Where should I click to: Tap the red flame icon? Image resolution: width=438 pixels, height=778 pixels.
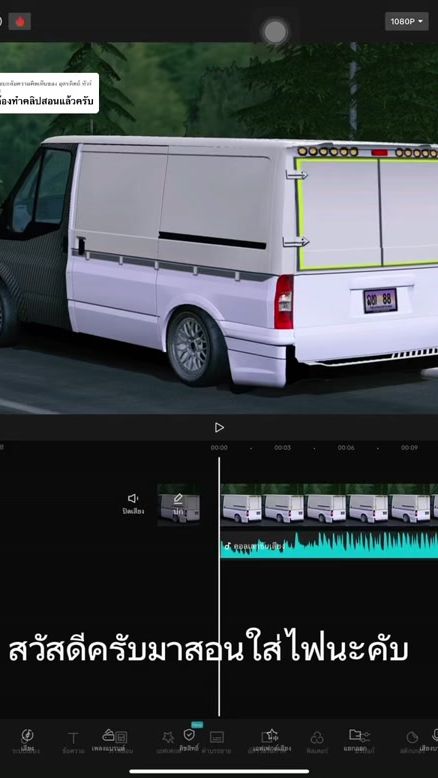pos(20,21)
